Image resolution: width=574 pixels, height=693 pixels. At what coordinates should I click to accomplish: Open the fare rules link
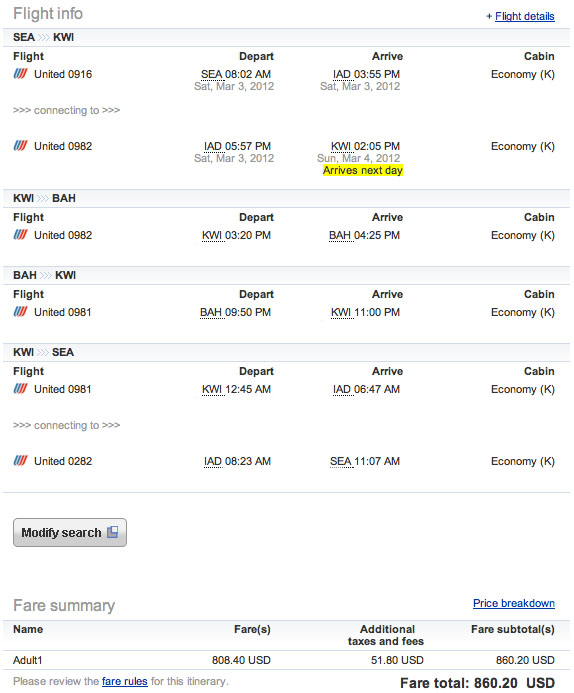(125, 681)
